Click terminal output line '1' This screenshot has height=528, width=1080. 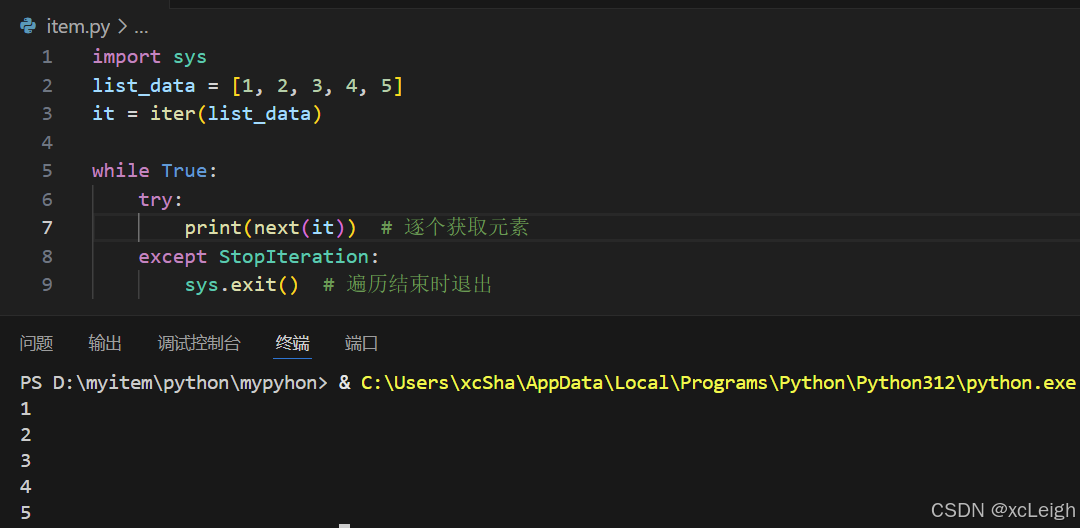click(x=25, y=409)
